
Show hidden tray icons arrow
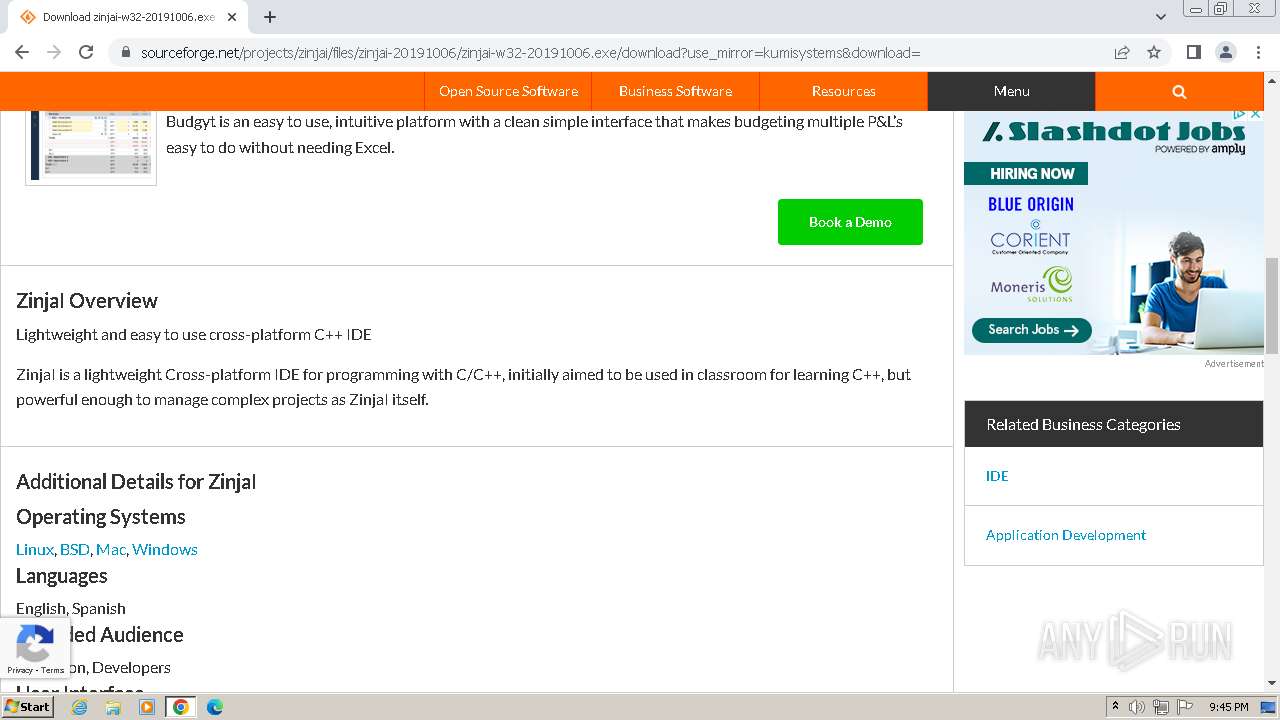(1115, 707)
